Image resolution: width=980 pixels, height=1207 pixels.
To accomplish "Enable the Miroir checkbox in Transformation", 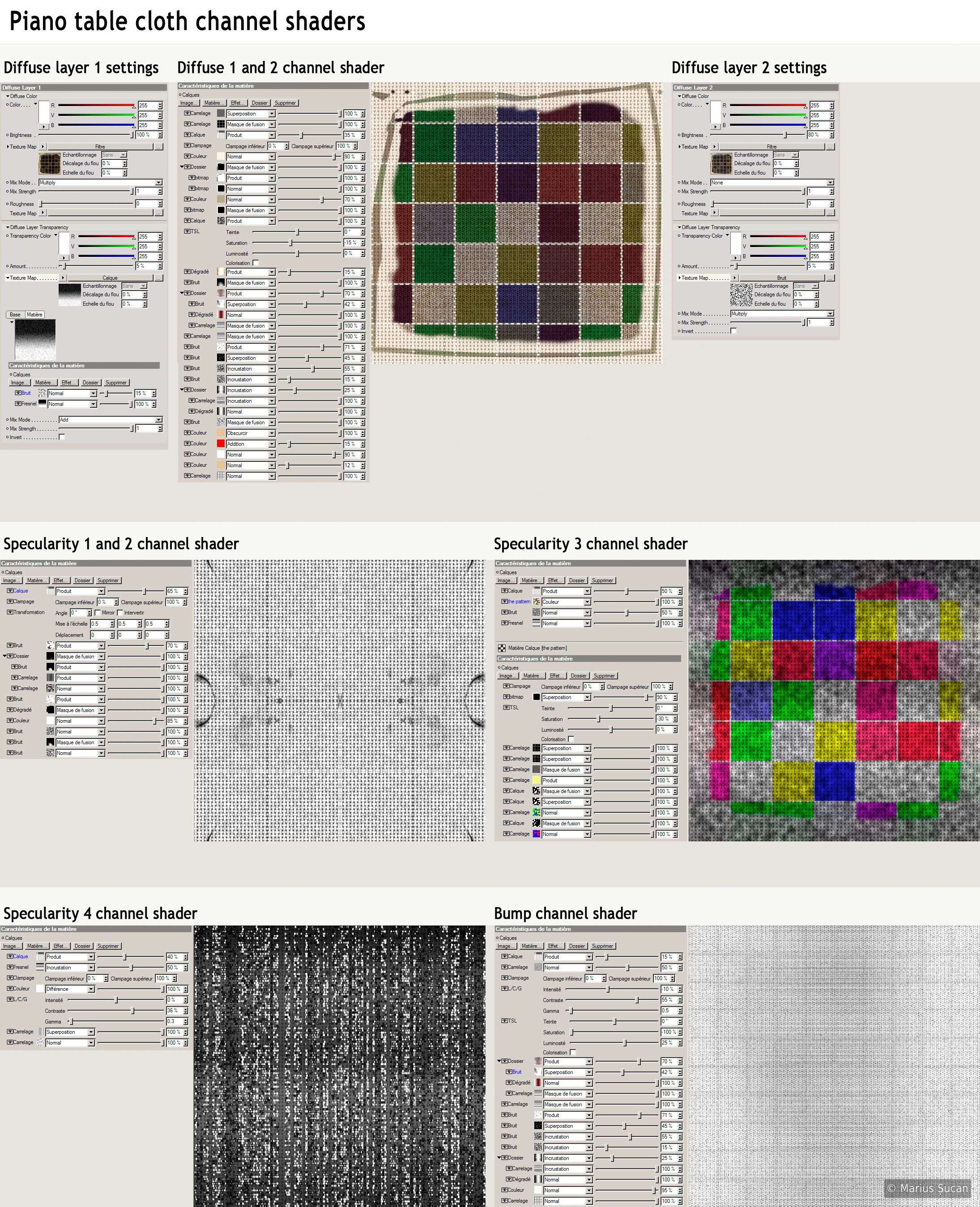I will [98, 613].
